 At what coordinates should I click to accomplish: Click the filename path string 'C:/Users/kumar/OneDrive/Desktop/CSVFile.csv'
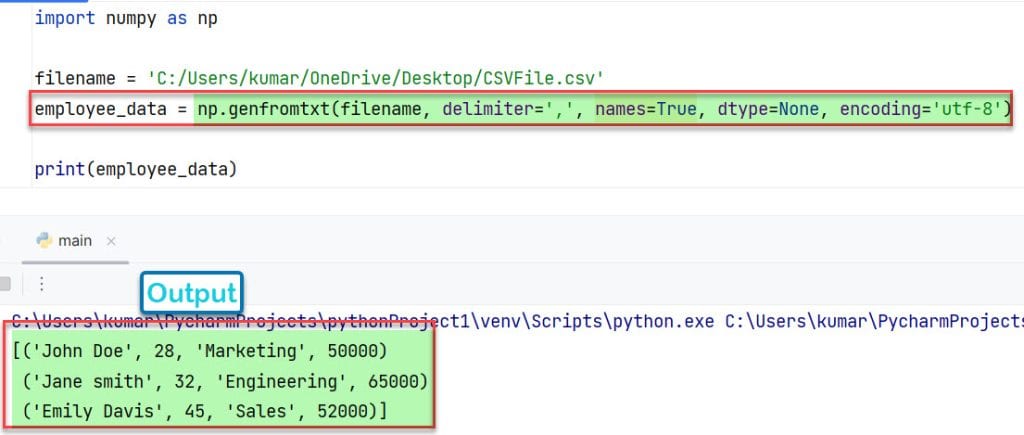(x=376, y=79)
